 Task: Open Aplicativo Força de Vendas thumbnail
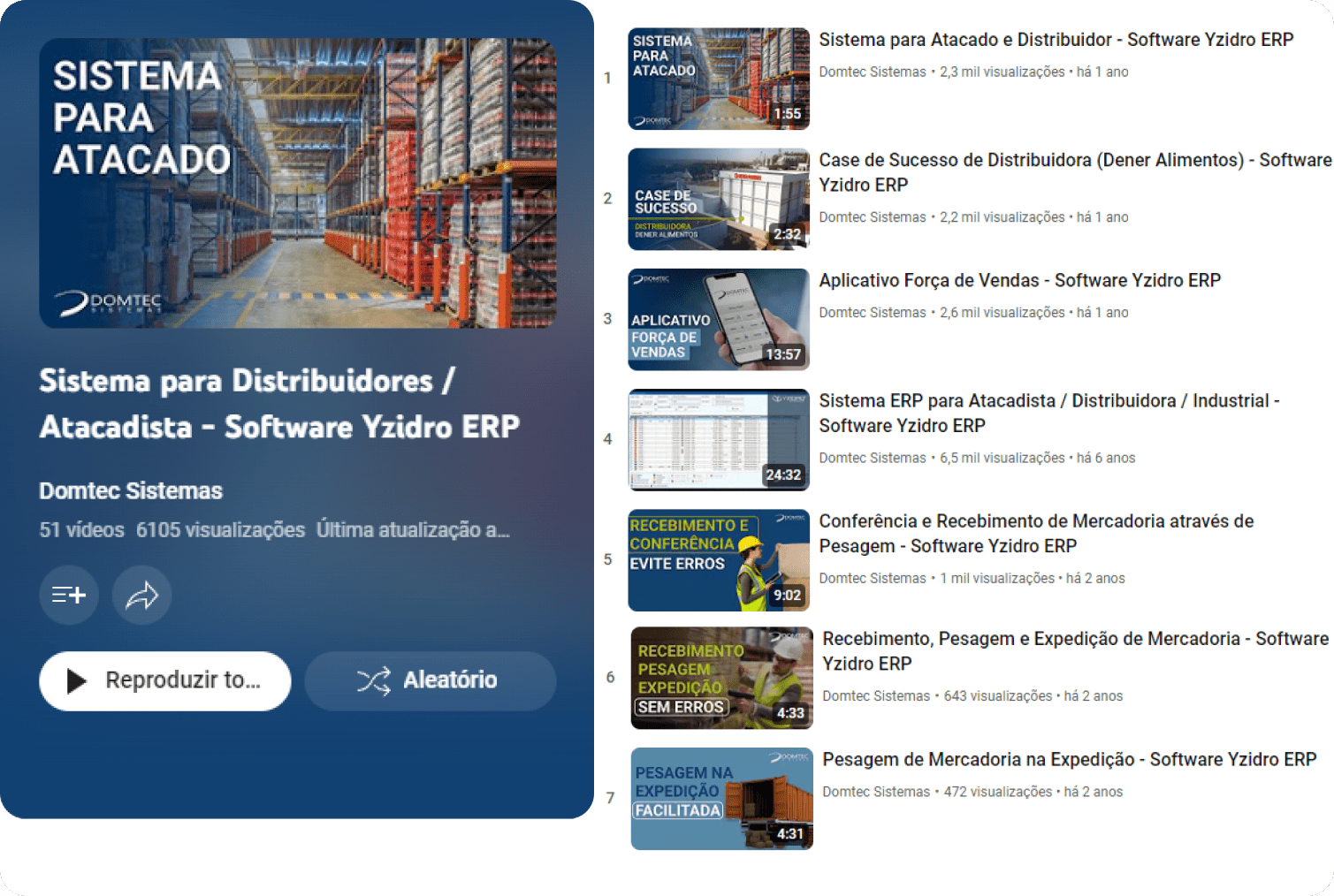719,319
